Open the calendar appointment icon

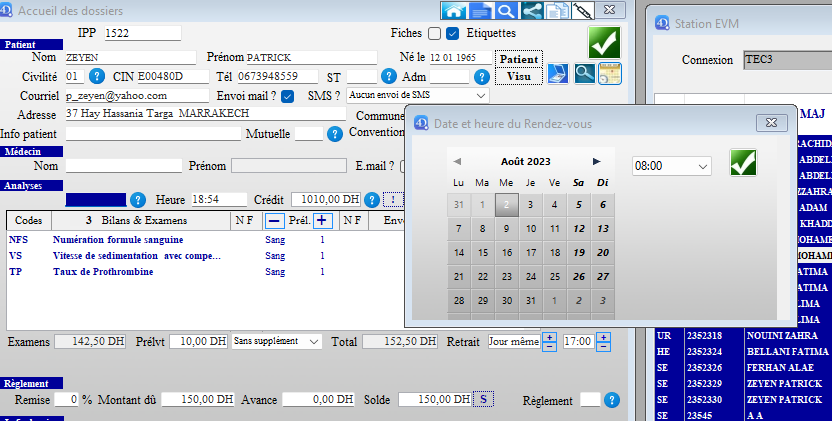tap(610, 73)
